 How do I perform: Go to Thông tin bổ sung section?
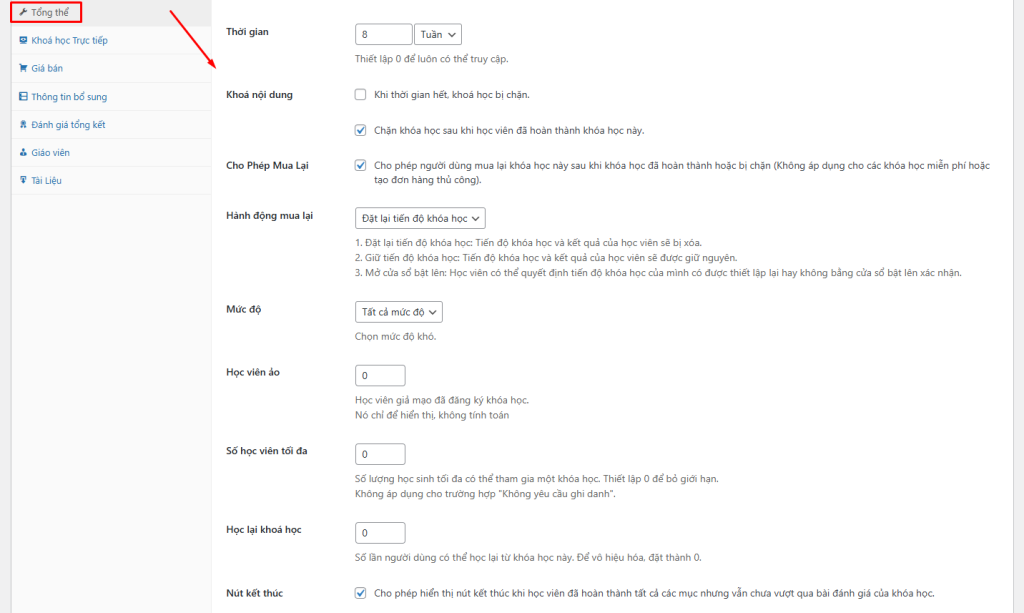coord(68,97)
